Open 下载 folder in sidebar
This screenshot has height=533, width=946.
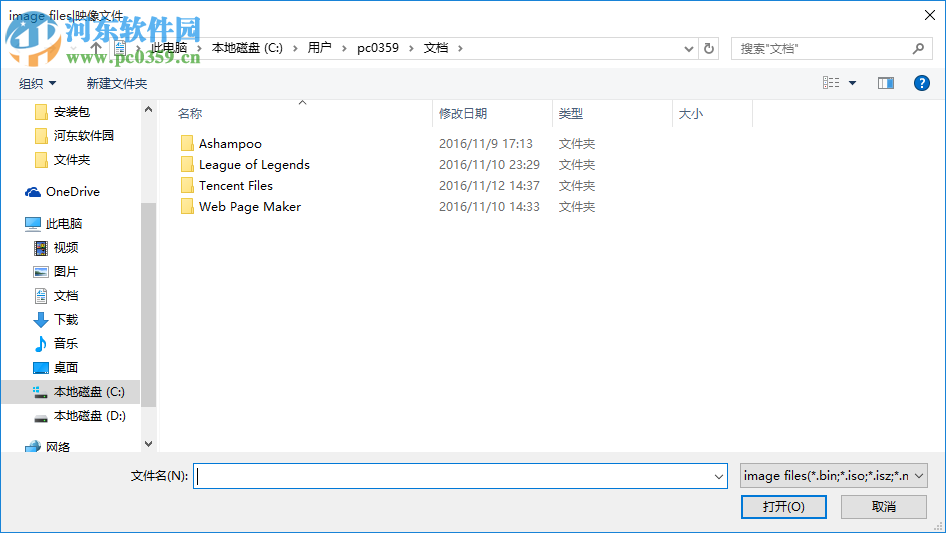click(56, 319)
